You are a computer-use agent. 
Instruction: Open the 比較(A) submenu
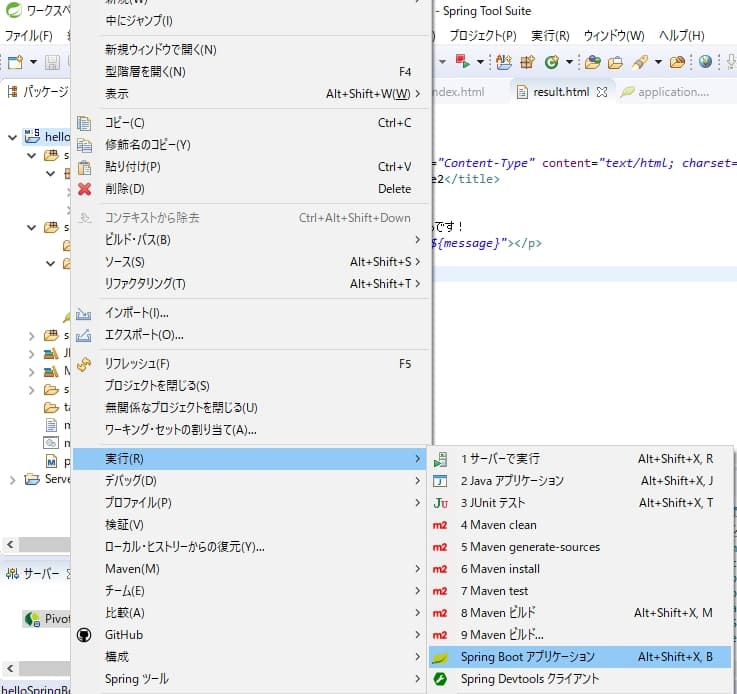click(x=250, y=613)
